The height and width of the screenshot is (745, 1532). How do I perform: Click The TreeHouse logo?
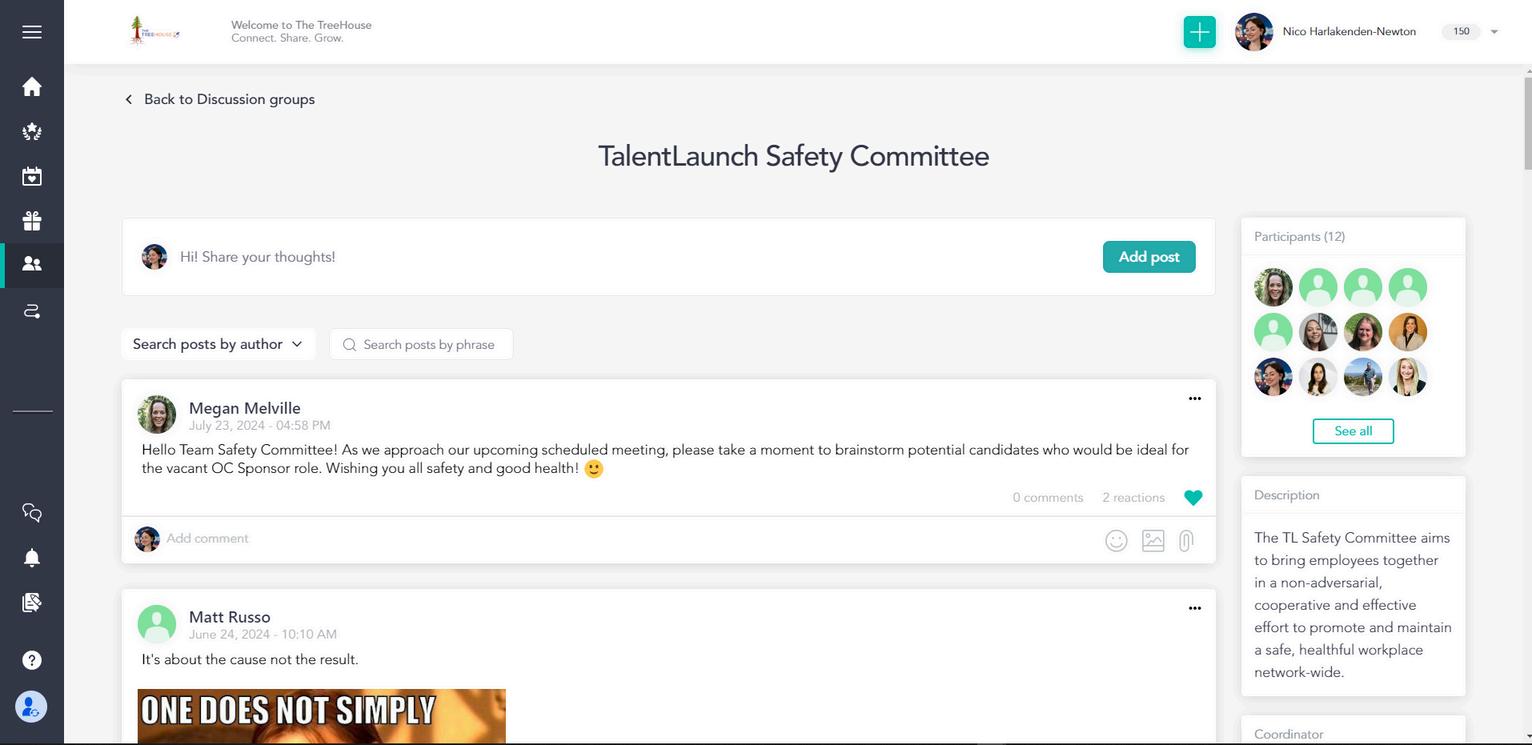point(155,32)
